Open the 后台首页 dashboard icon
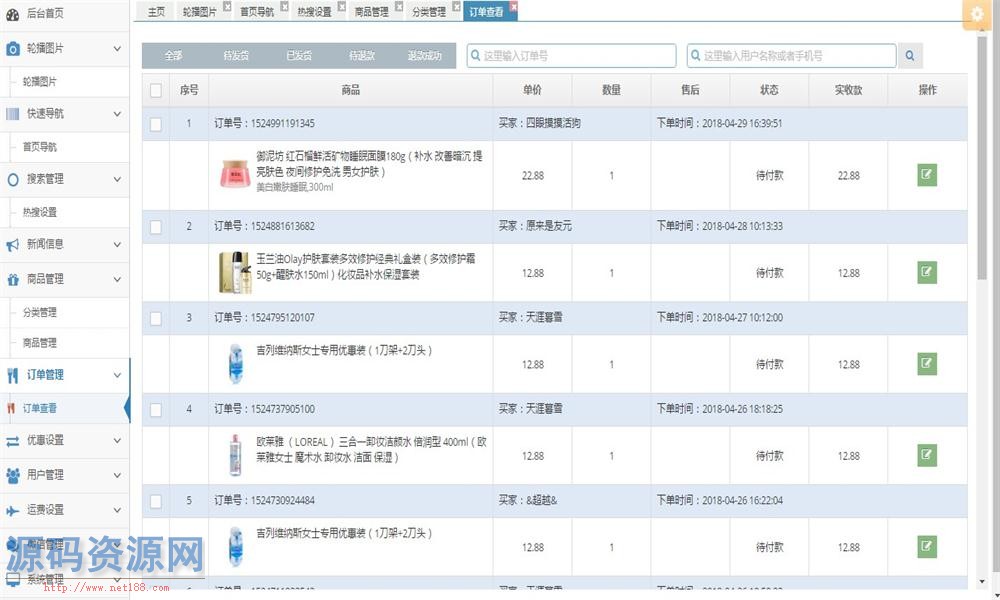This screenshot has width=1000, height=600. click(12, 14)
